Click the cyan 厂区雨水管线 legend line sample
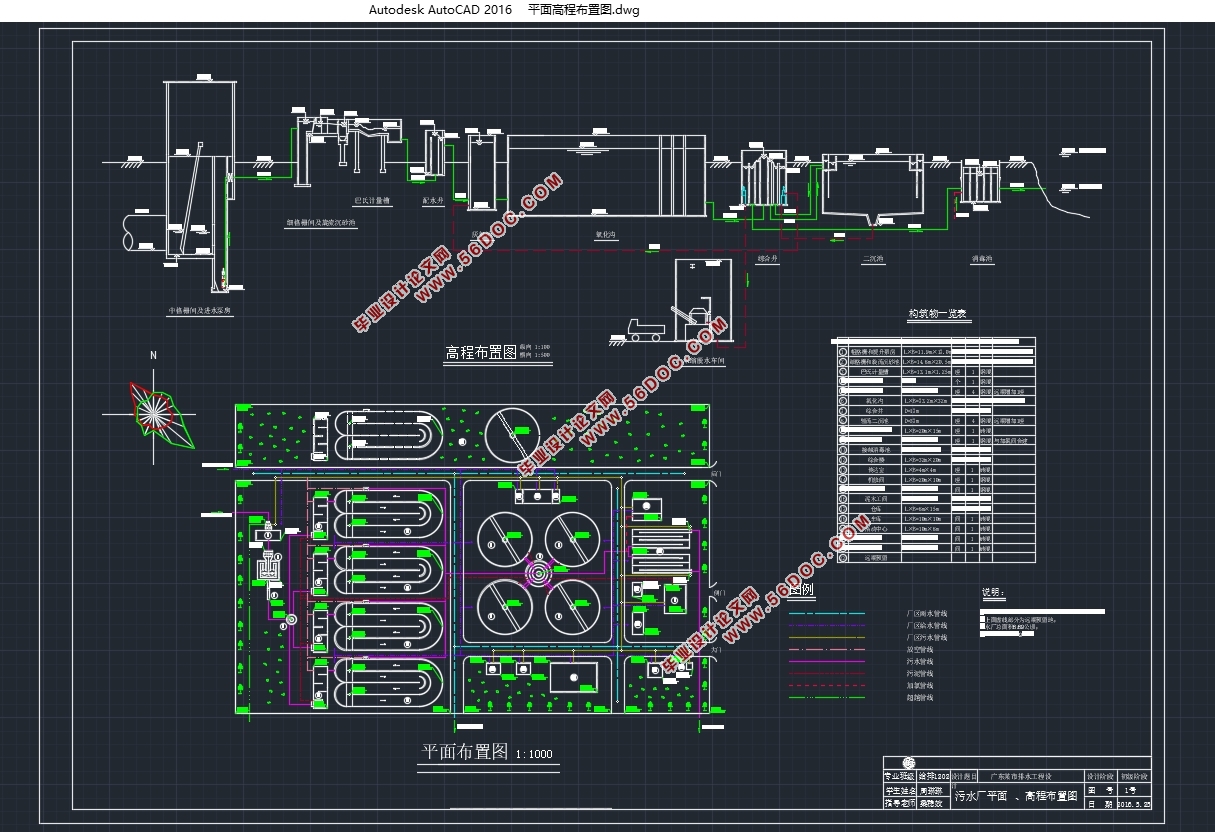 [x=826, y=613]
